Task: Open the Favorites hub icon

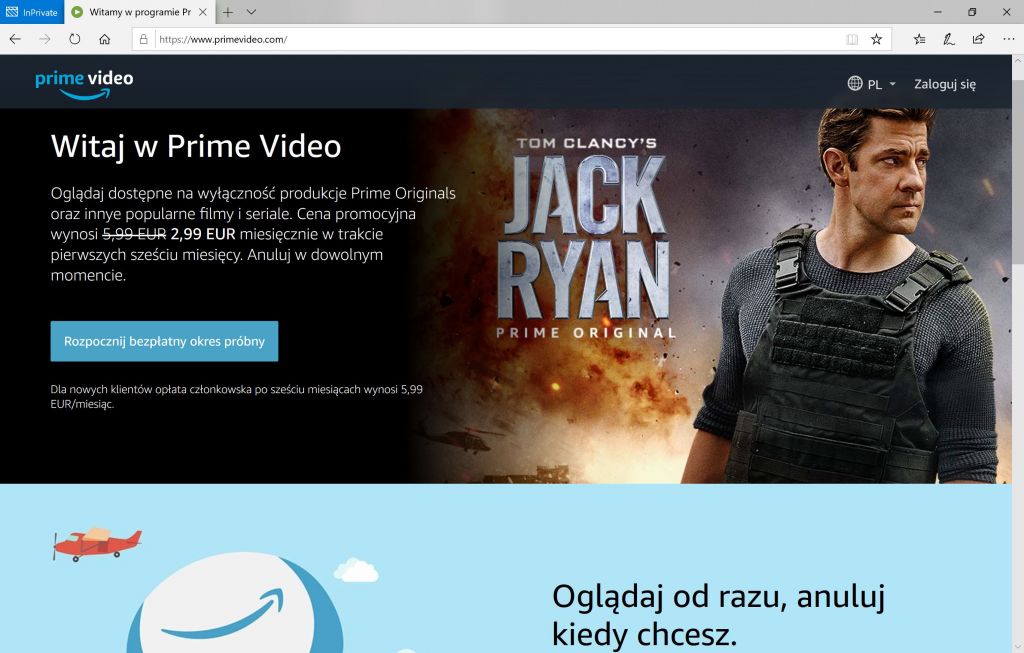Action: [920, 39]
